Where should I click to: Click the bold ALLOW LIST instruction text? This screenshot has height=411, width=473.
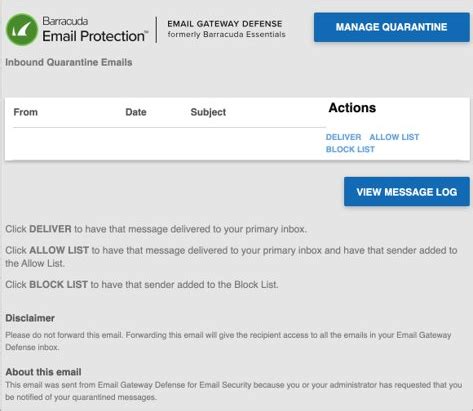59,250
